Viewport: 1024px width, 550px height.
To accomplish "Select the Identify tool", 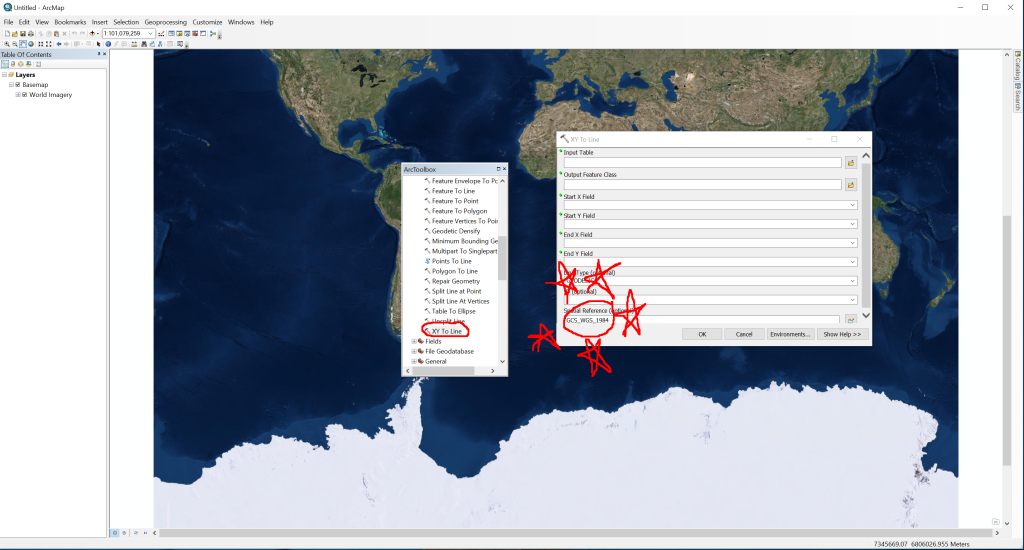I will coord(108,44).
